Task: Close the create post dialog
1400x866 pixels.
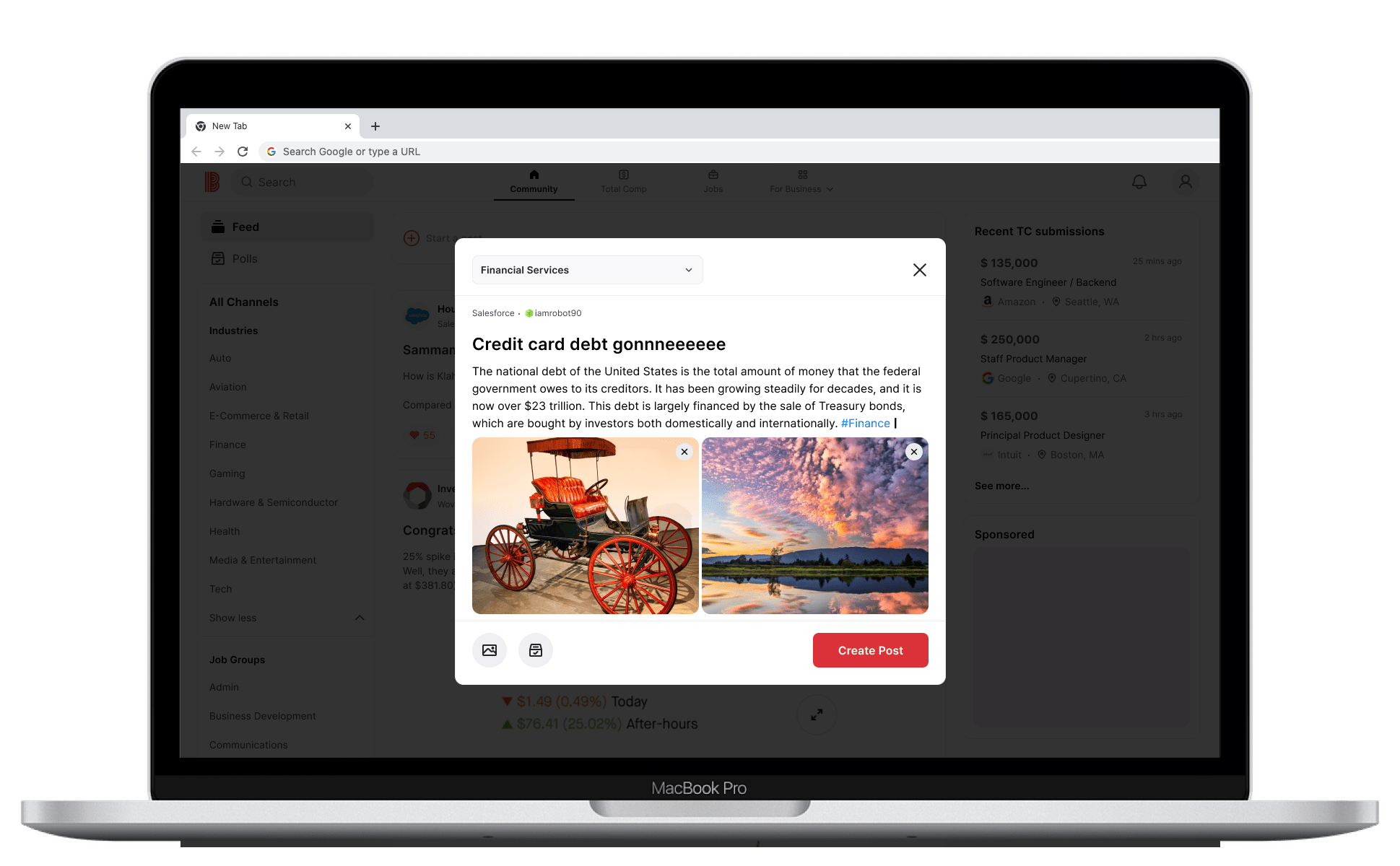Action: click(919, 270)
